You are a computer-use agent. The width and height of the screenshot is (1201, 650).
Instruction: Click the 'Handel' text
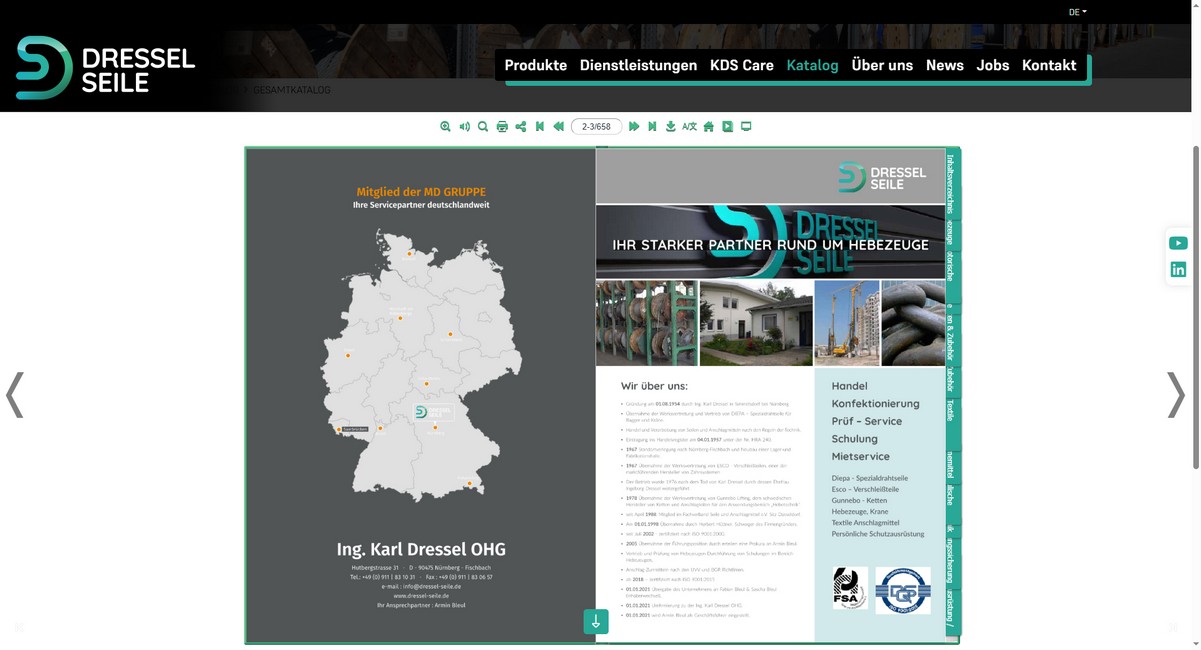[x=849, y=386]
